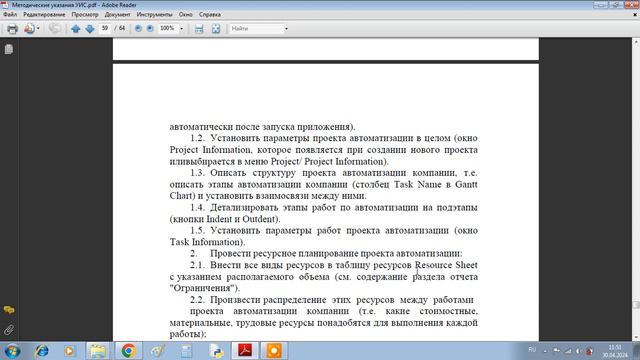The image size is (640, 360).
Task: Open the Справка menu
Action: [x=210, y=14]
